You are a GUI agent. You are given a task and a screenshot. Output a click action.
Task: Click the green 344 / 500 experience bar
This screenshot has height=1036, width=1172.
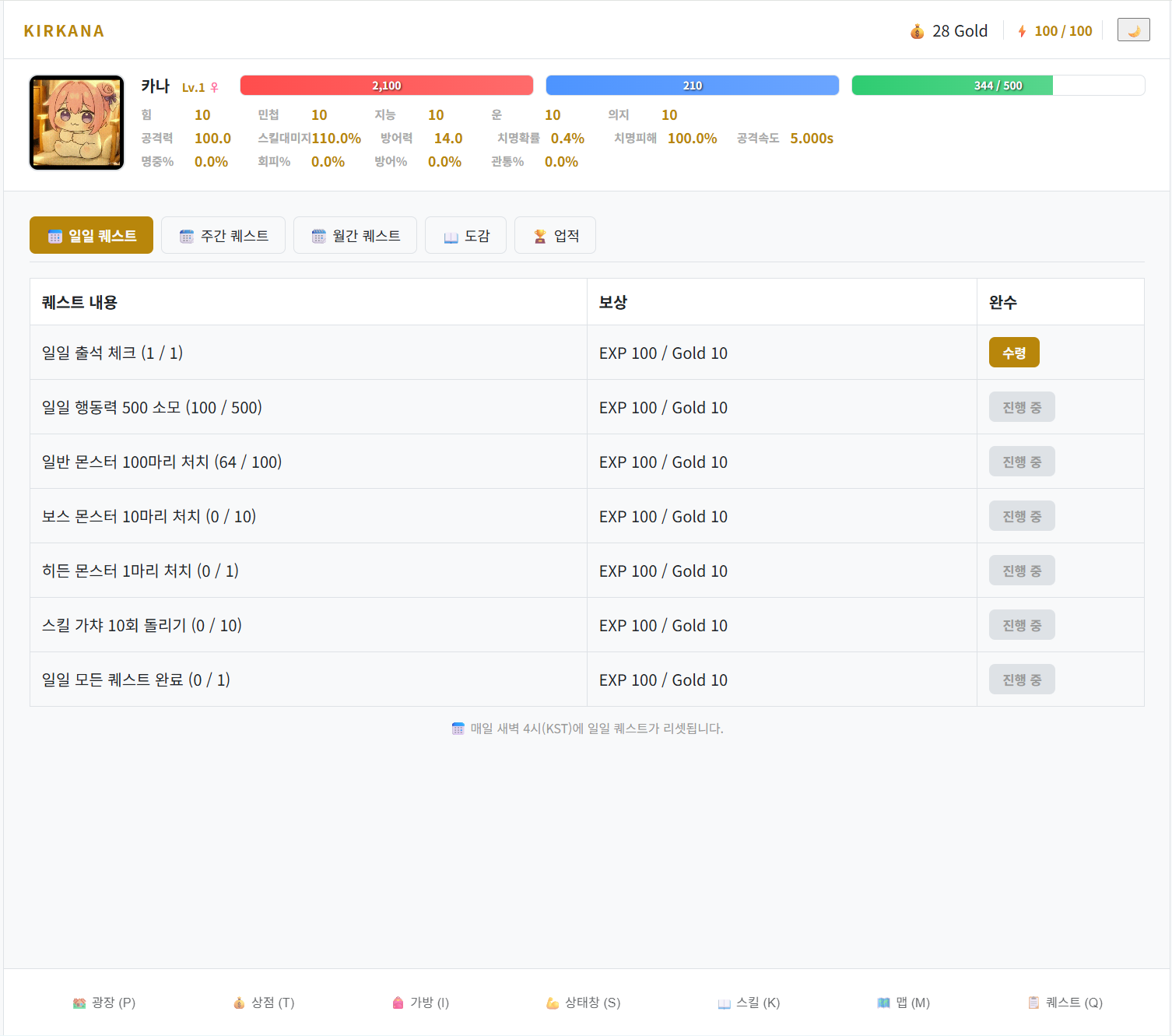[x=998, y=86]
